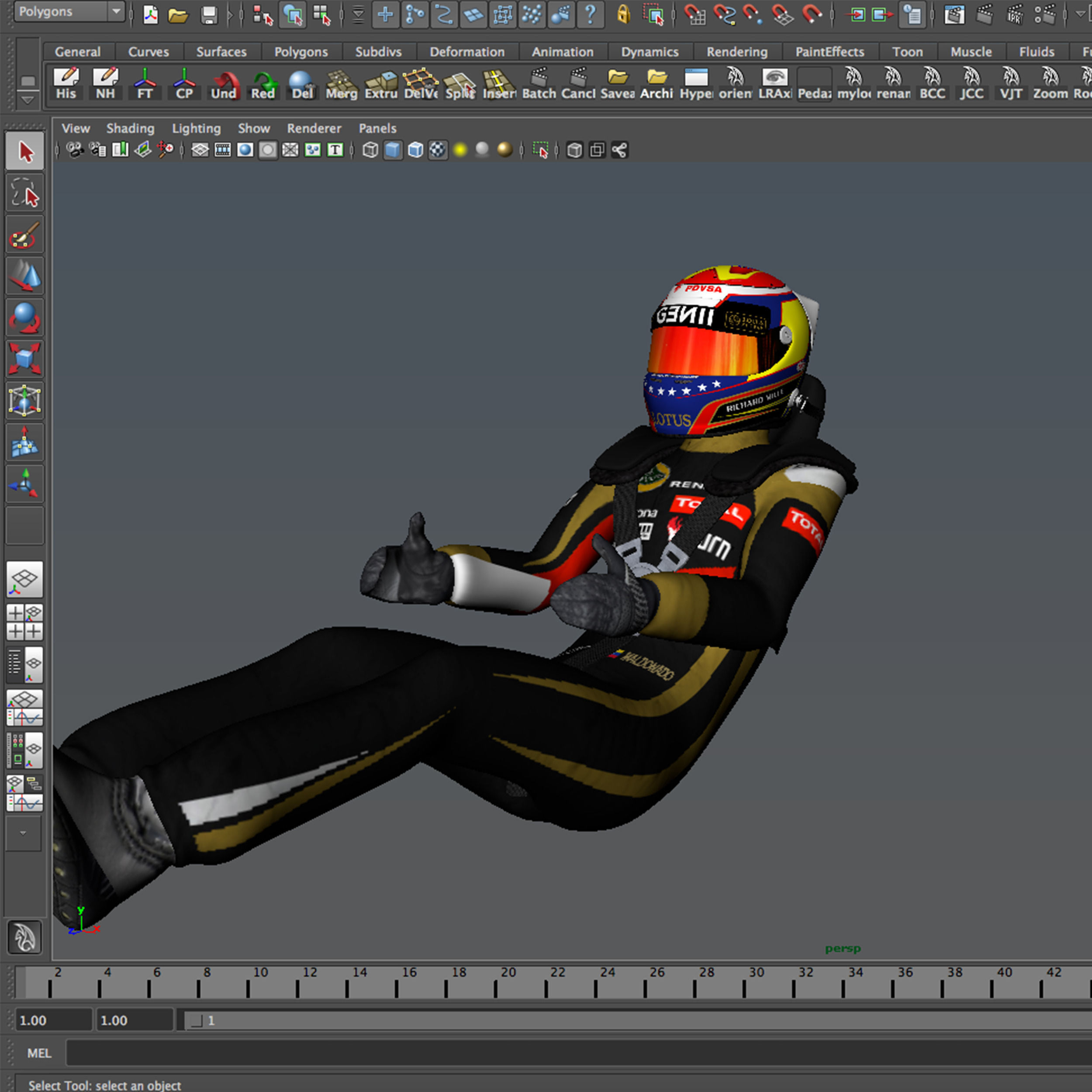The height and width of the screenshot is (1092, 1092).
Task: Open the Polygons menu set dropdown
Action: [69, 11]
